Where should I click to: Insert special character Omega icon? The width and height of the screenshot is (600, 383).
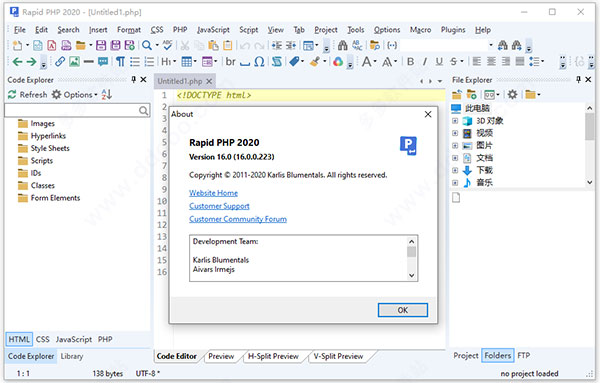(x=259, y=62)
